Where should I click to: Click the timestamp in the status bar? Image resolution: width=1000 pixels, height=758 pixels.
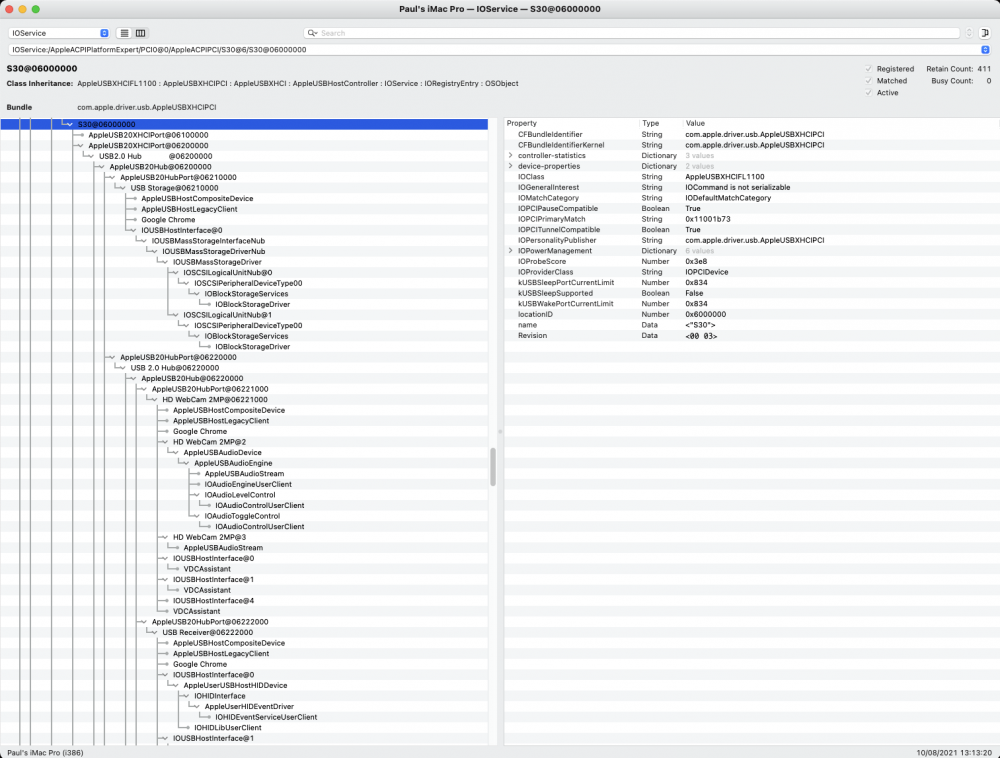click(953, 753)
